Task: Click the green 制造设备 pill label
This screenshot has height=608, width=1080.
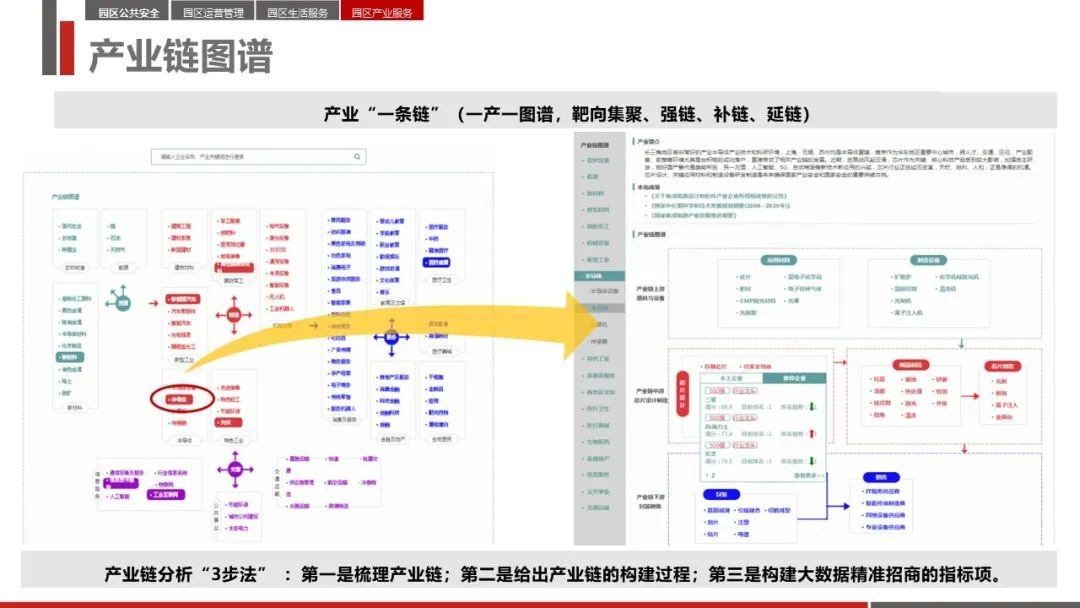Action: (928, 262)
